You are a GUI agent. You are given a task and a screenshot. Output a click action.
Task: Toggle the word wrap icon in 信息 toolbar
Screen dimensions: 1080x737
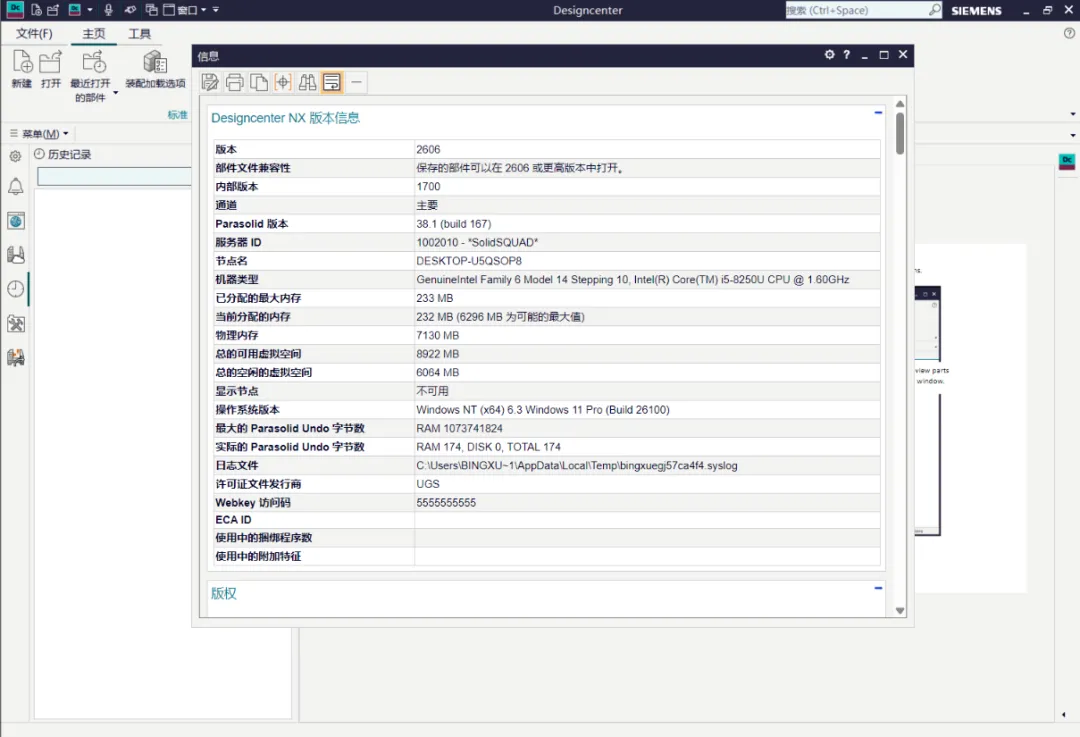tap(332, 83)
